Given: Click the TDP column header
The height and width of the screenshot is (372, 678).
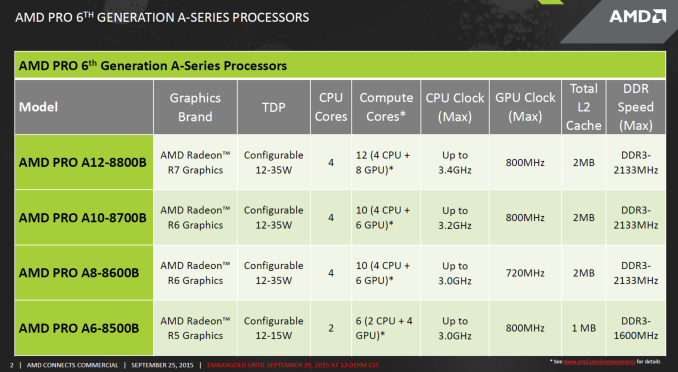Looking at the screenshot, I should (274, 107).
